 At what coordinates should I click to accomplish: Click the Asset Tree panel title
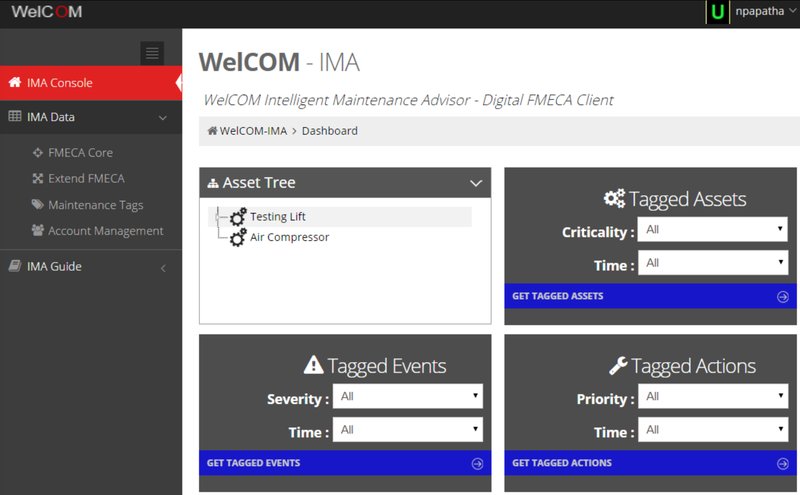[259, 183]
